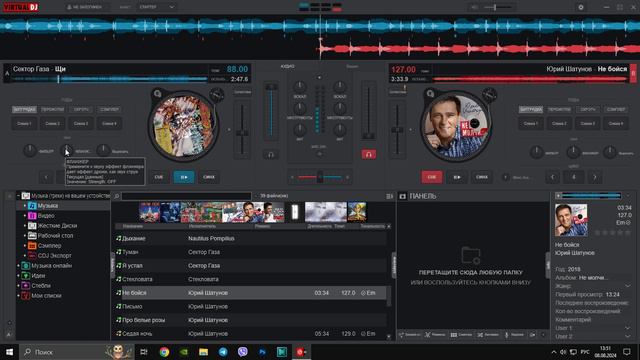Toggle red headphone cue on right deck
Image resolution: width=640 pixels, height=360 pixels.
coord(369,154)
